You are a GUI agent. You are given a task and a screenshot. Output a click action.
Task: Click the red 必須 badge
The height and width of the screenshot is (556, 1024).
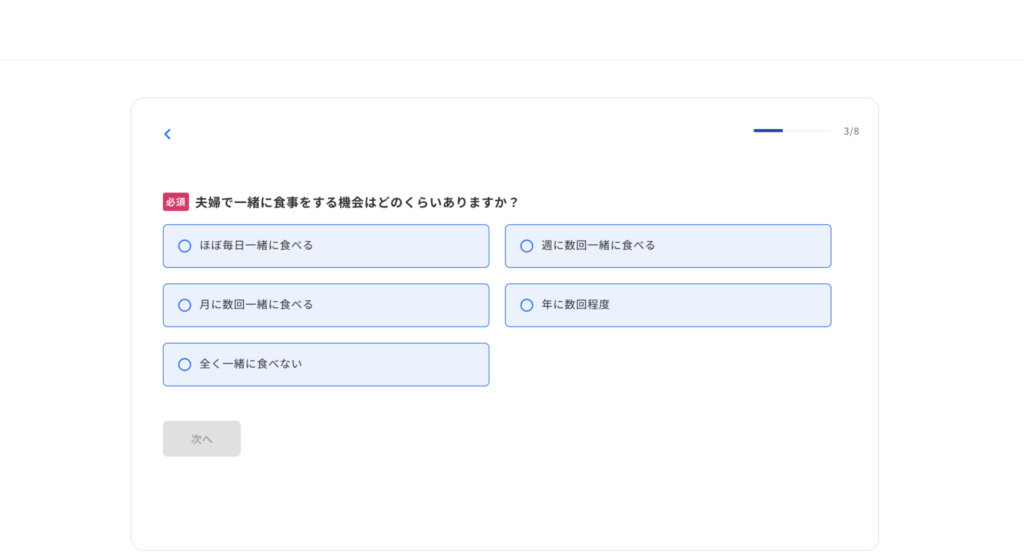pyautogui.click(x=176, y=202)
